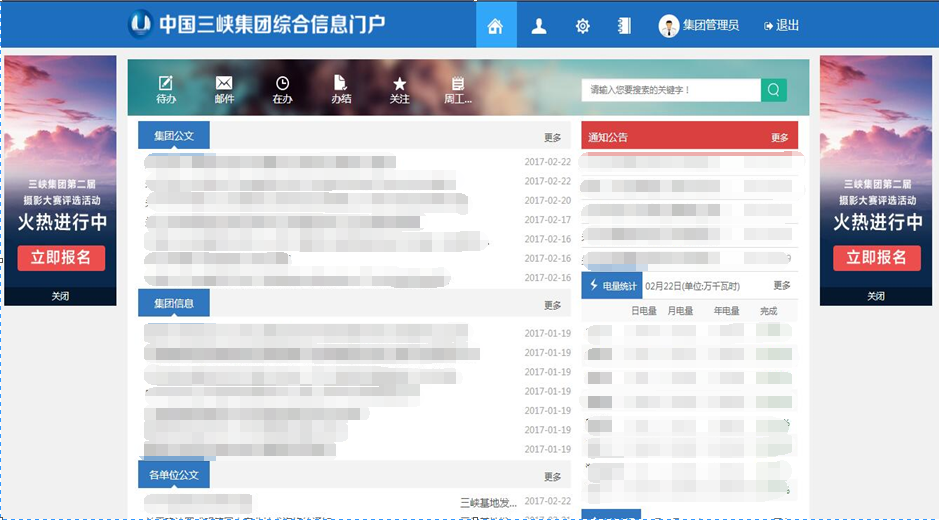Switch to the 电量统计 tab
The height and width of the screenshot is (520, 939).
click(x=611, y=286)
